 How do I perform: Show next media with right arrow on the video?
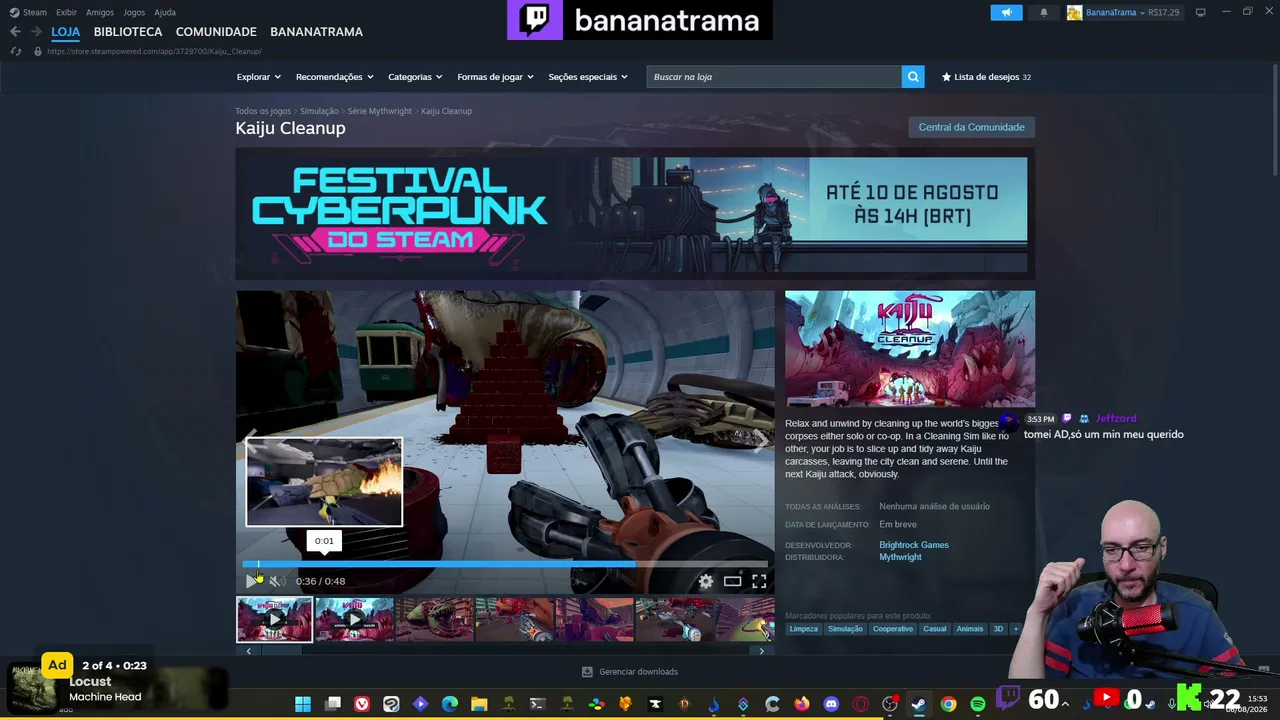pyautogui.click(x=761, y=441)
